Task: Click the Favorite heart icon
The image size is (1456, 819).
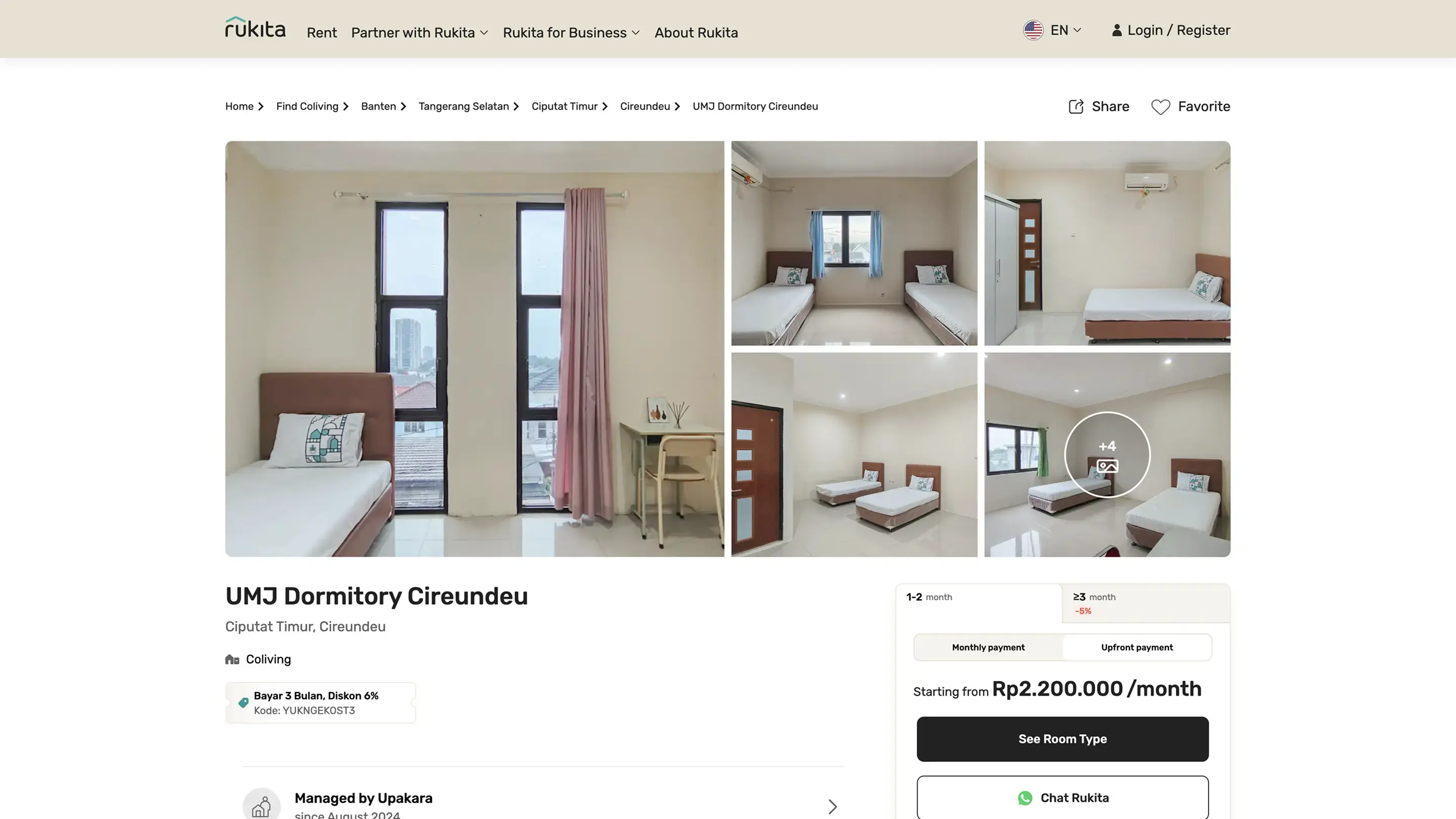Action: click(1160, 107)
